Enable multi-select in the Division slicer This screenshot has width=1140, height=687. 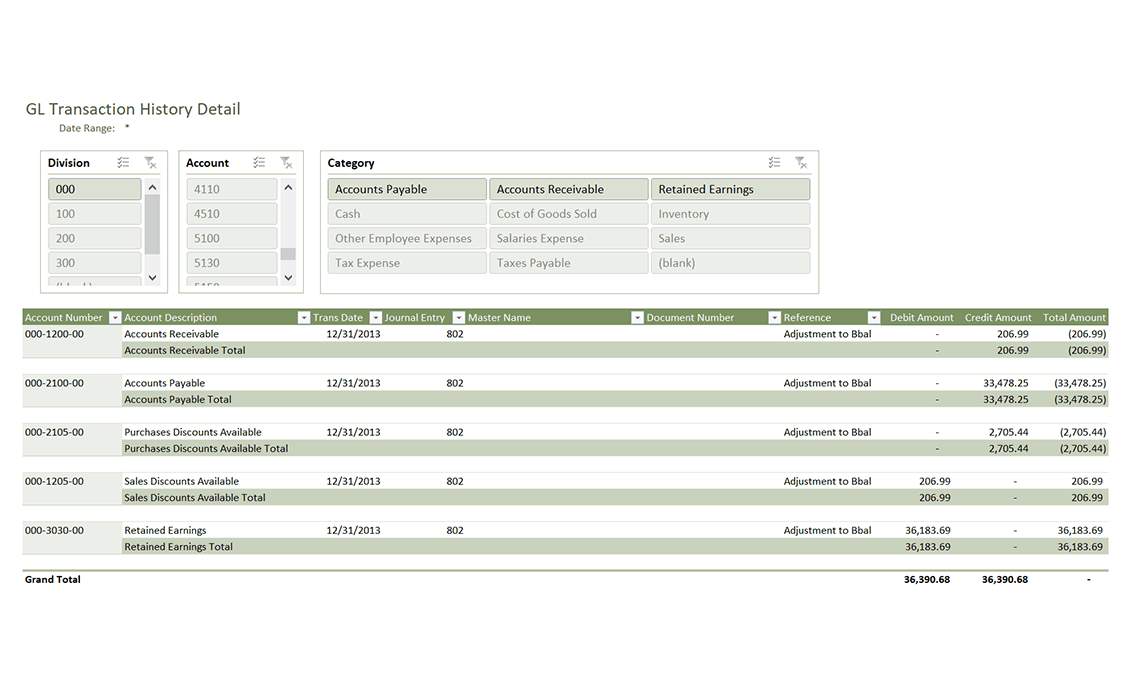[x=122, y=162]
